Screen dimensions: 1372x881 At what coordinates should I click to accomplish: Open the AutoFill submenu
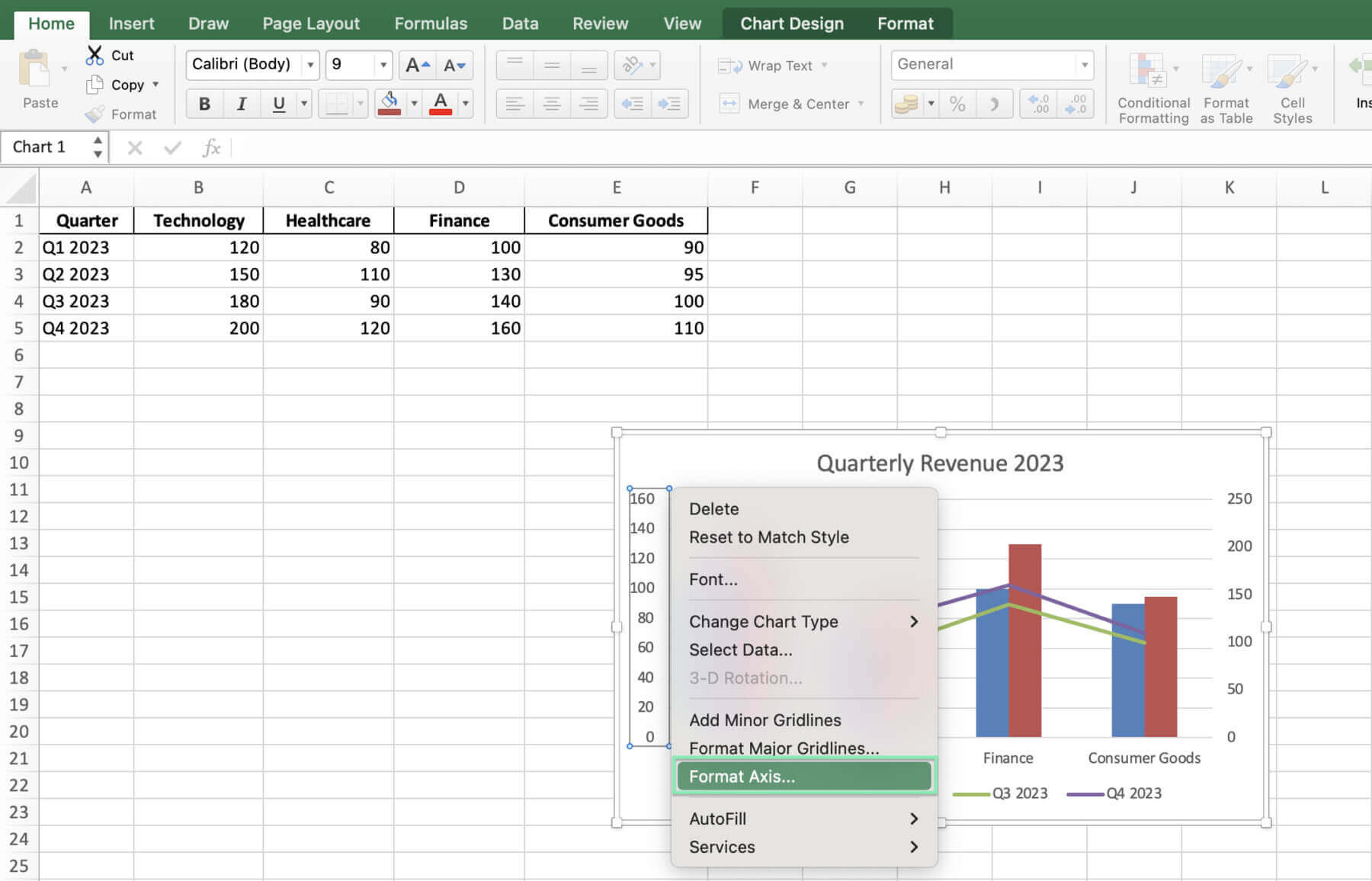pyautogui.click(x=804, y=819)
